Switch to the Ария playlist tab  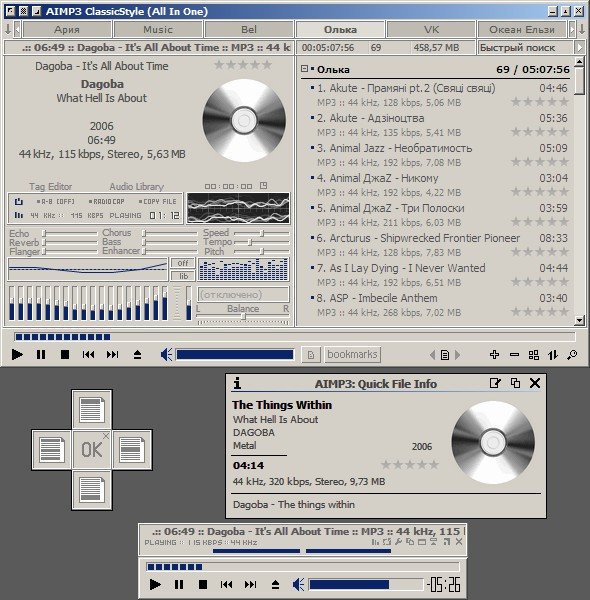coord(67,29)
